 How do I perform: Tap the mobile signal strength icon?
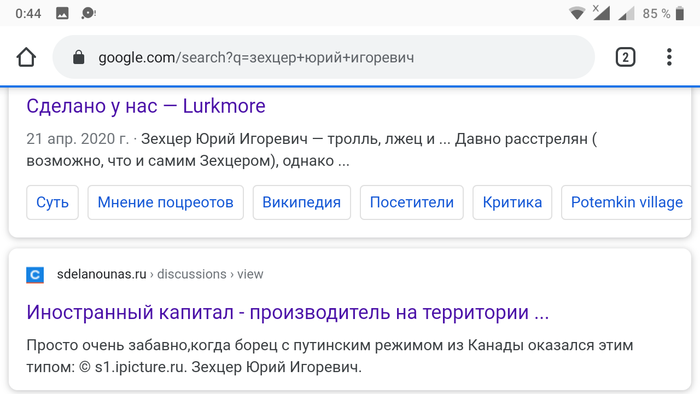click(626, 13)
